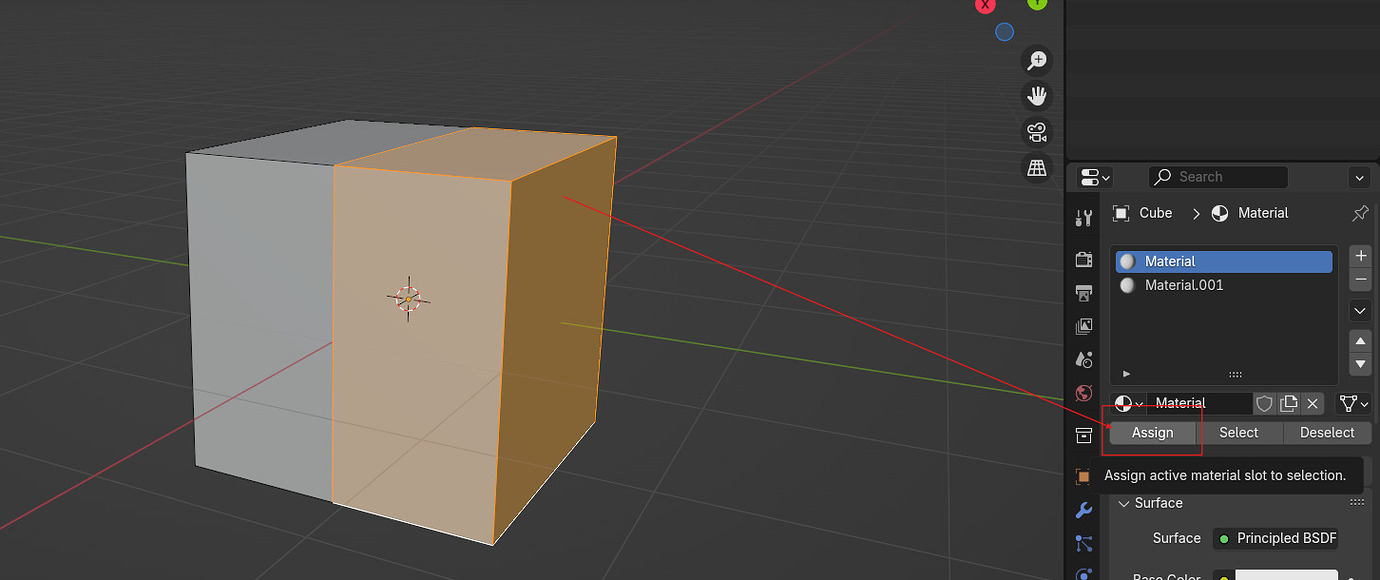Switch to orthographic view via grid icon
The height and width of the screenshot is (580, 1380).
(1036, 167)
